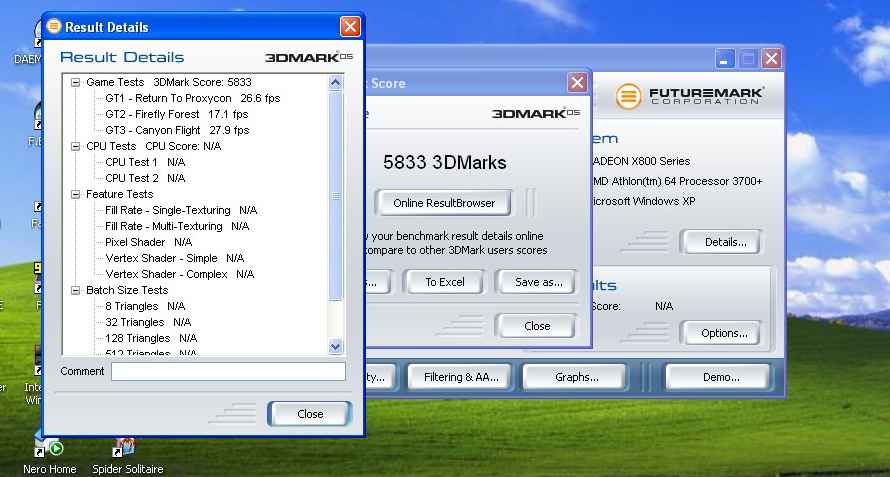Click Result Details title bar icon
Image resolution: width=890 pixels, height=477 pixels.
click(53, 26)
